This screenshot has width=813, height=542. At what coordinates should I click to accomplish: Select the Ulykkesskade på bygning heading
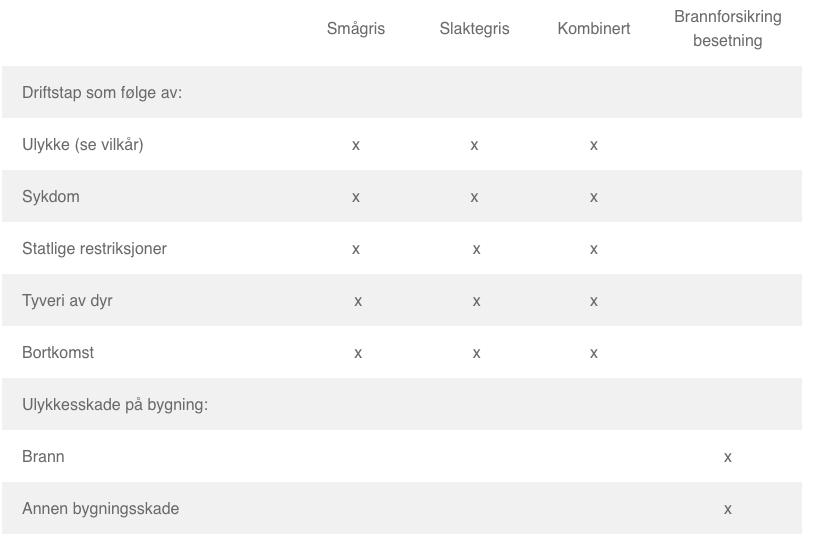pyautogui.click(x=115, y=405)
